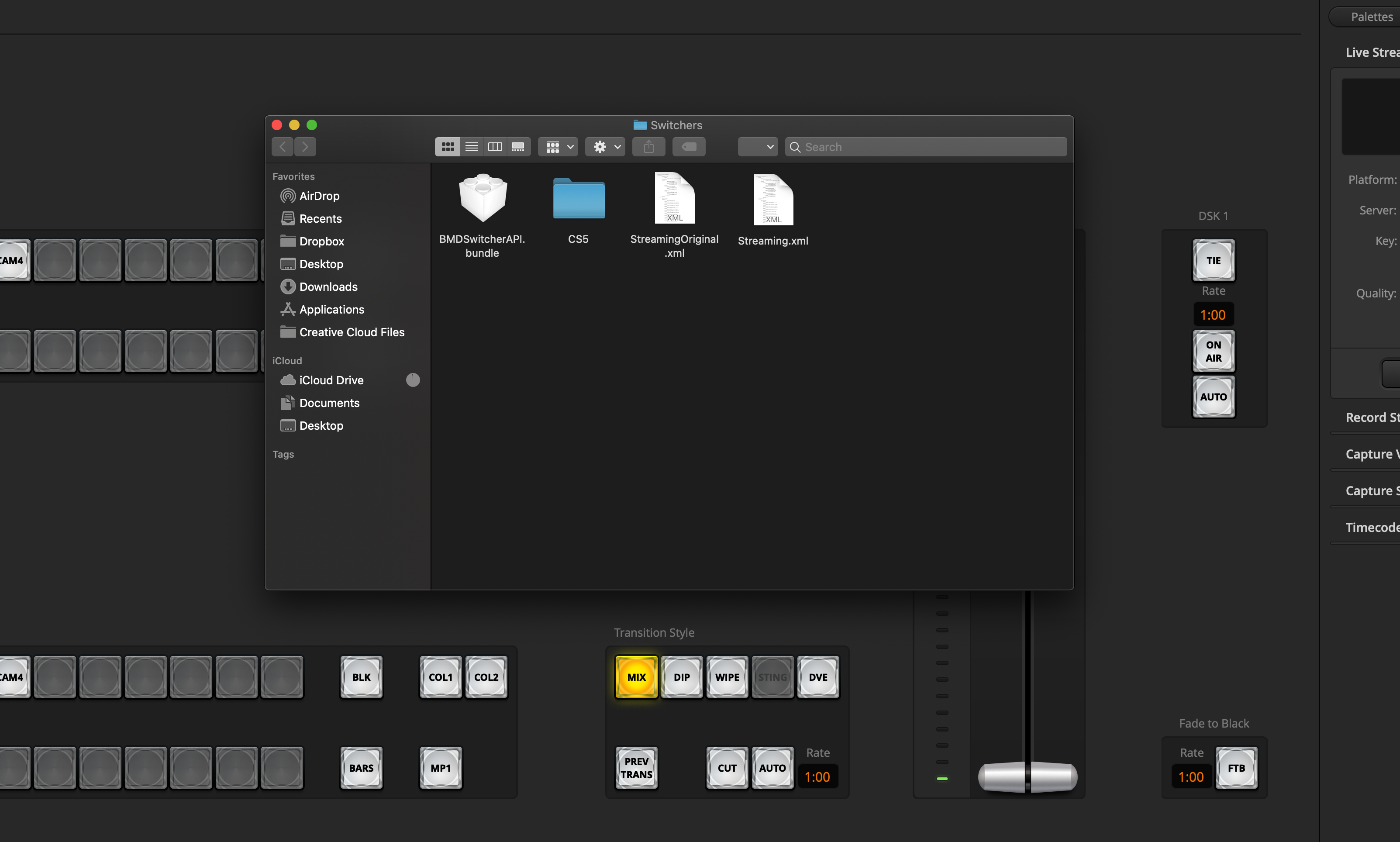Enable PREV TRANS preview transition
1400x842 pixels.
click(636, 768)
